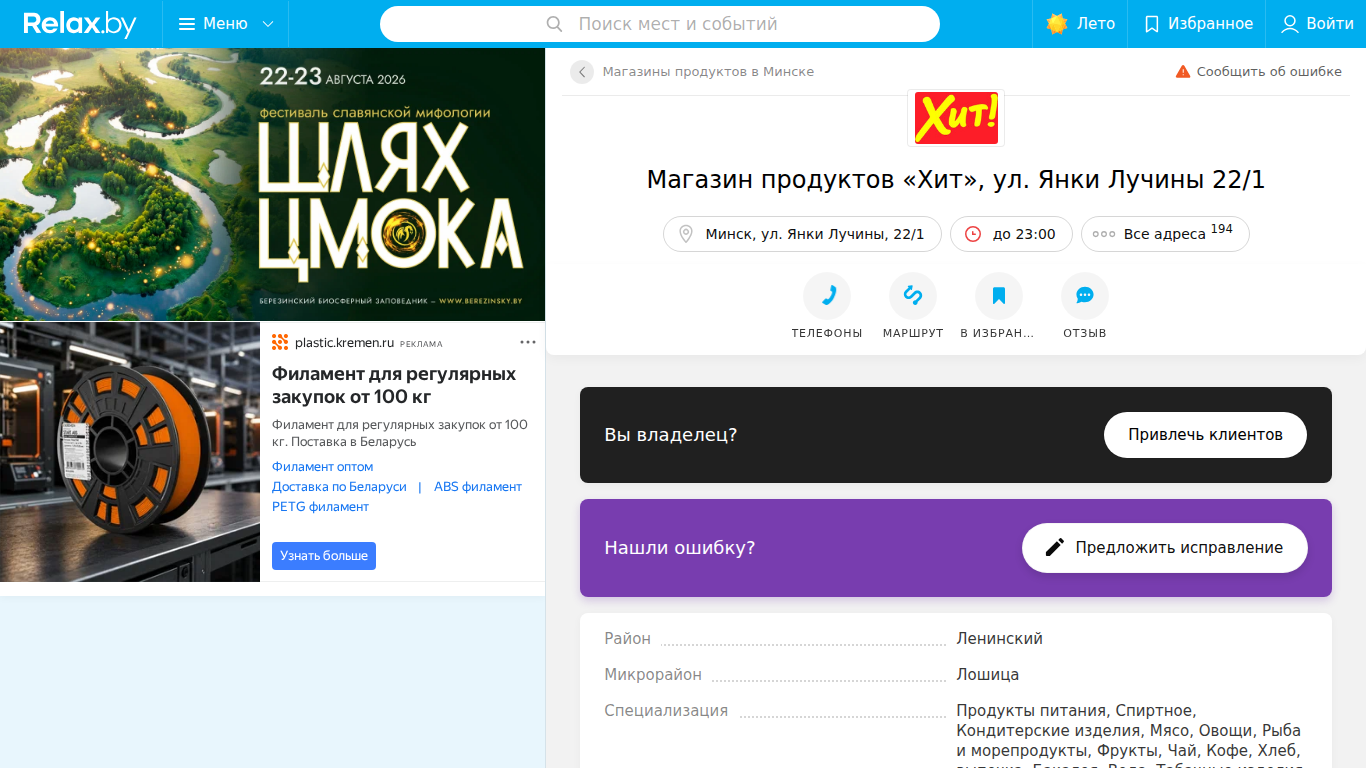Open ad headline Филамент для регулярных закупок
This screenshot has width=1366, height=768.
click(394, 385)
